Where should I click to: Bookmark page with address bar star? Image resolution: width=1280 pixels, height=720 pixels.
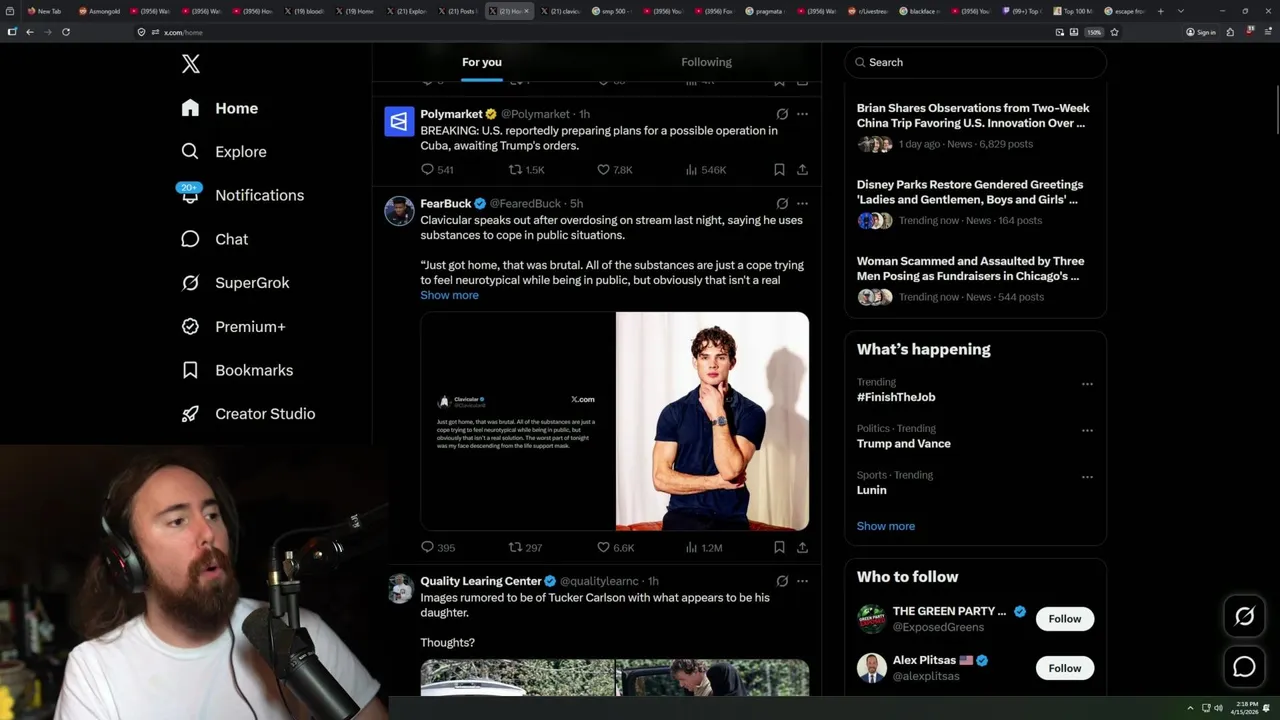click(x=1114, y=32)
